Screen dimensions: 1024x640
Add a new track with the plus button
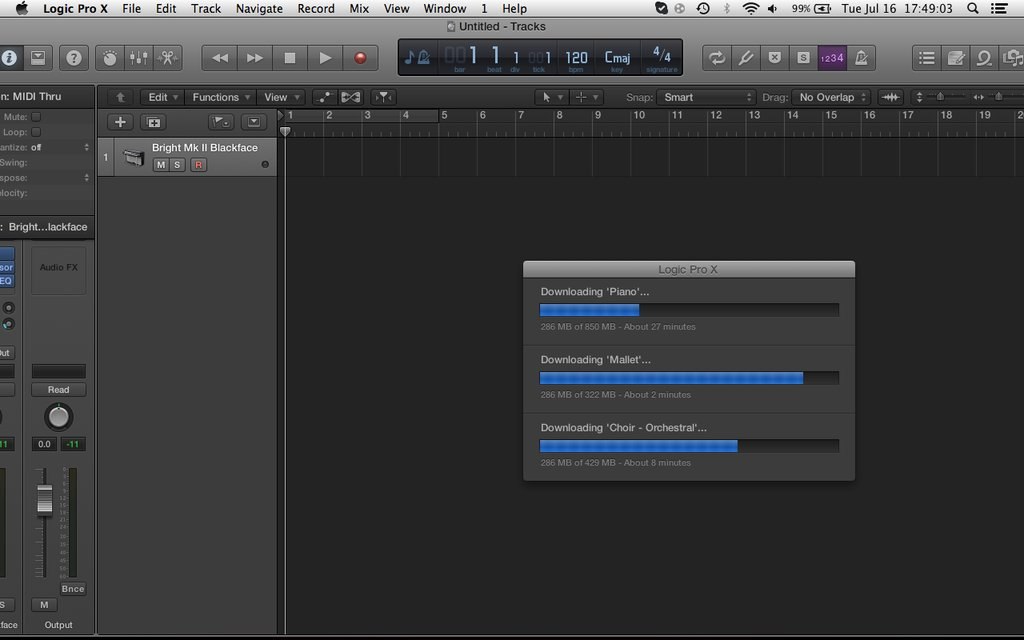tap(120, 122)
